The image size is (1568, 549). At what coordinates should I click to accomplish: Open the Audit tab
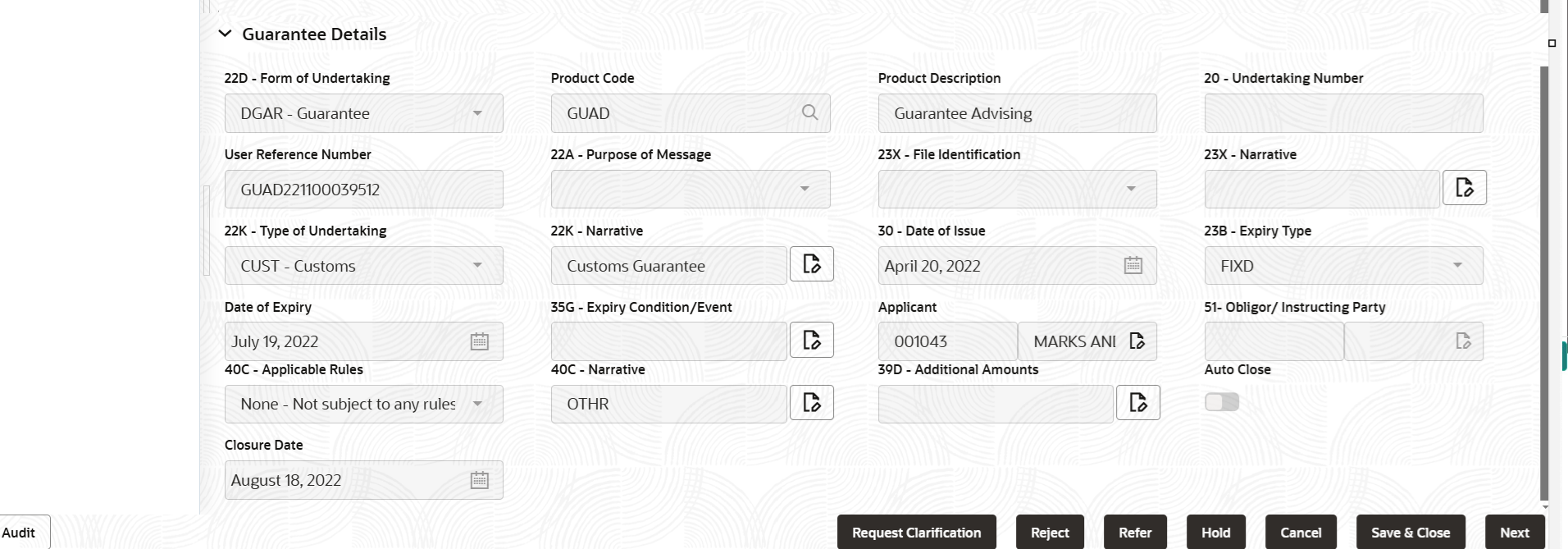[x=20, y=533]
